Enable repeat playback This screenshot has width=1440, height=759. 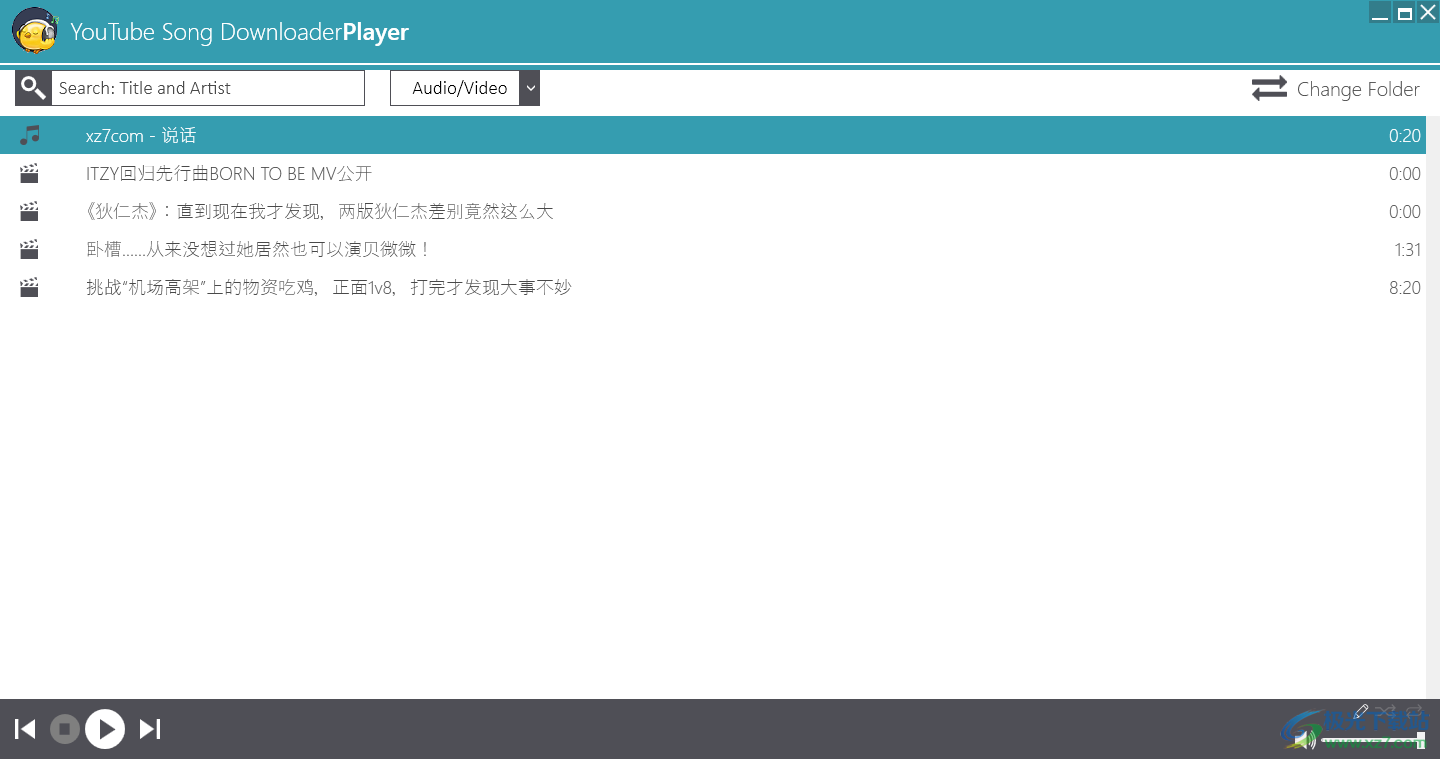[x=1413, y=711]
